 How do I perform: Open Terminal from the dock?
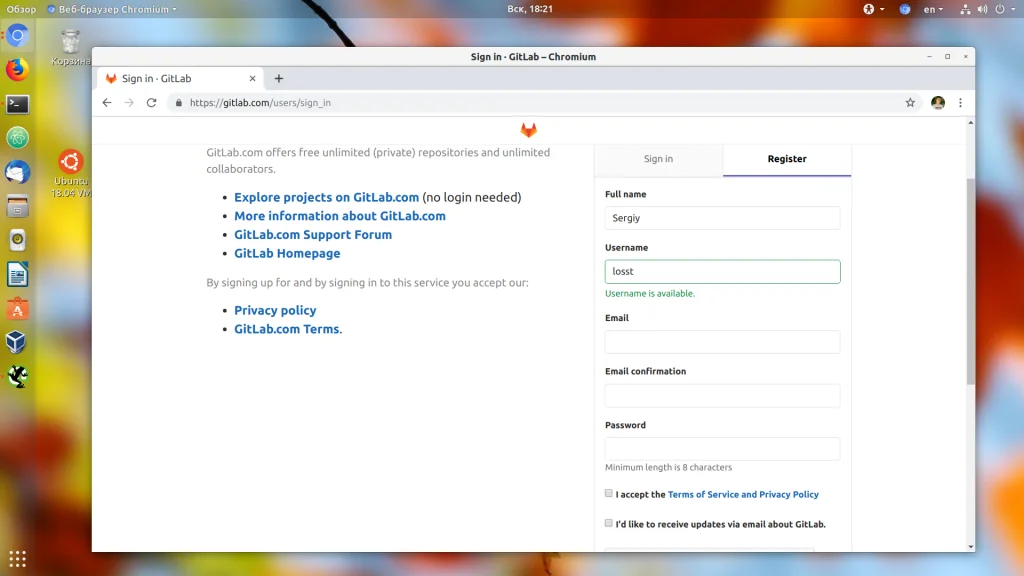18,104
